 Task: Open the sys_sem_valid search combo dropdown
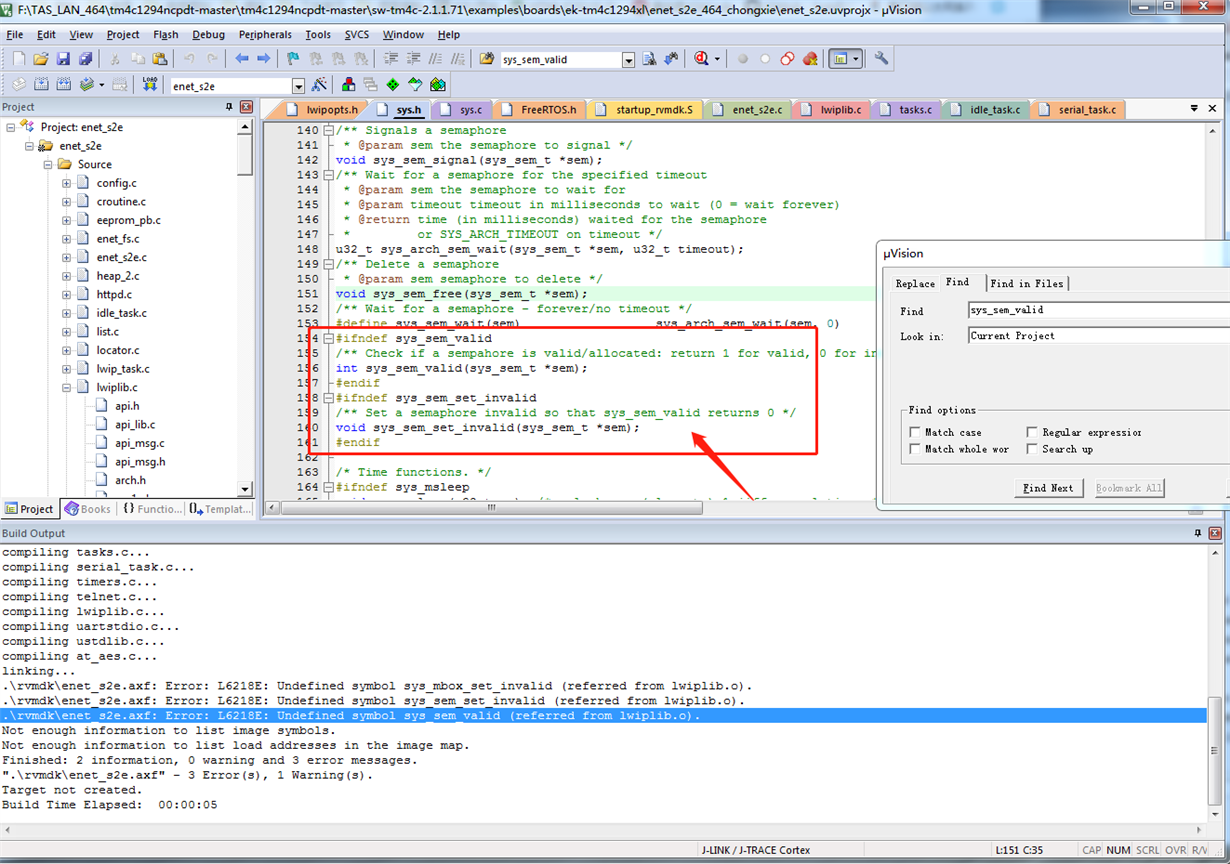[628, 60]
